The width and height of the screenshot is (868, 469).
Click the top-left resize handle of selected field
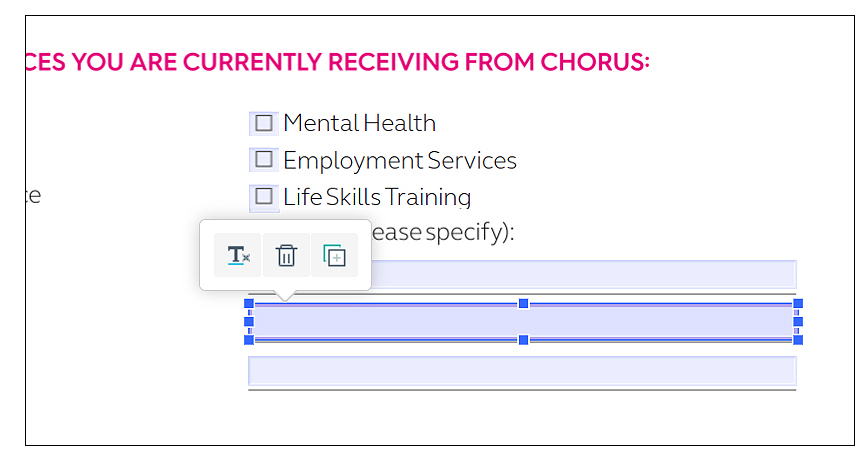[249, 303]
